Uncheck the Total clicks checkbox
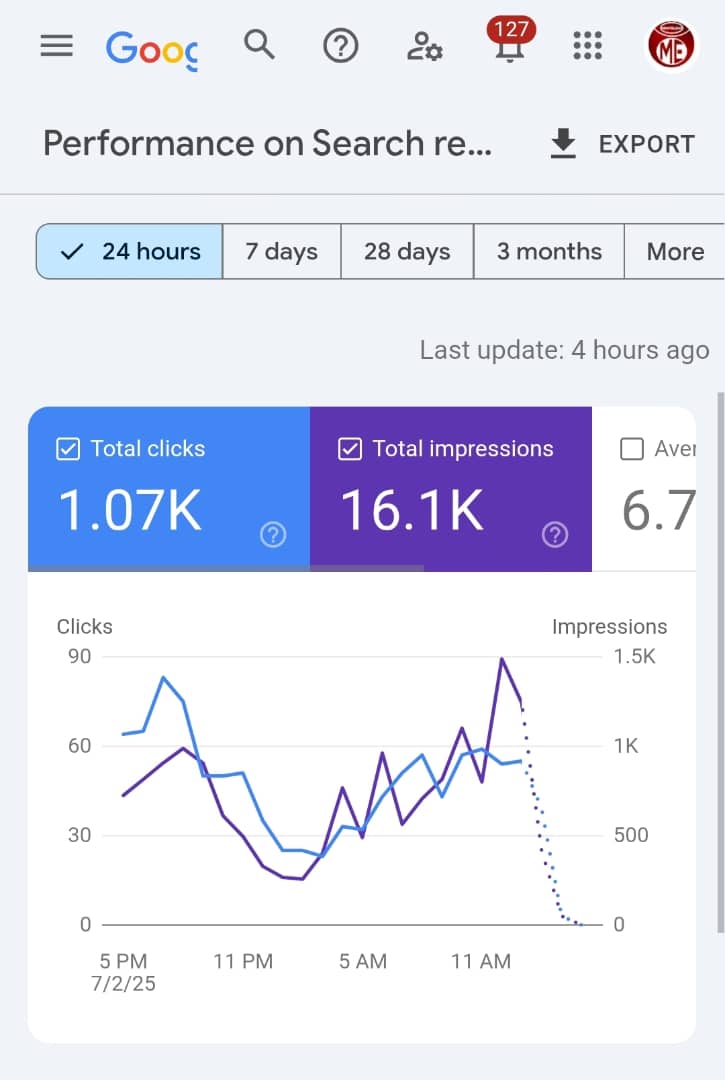 (x=68, y=449)
